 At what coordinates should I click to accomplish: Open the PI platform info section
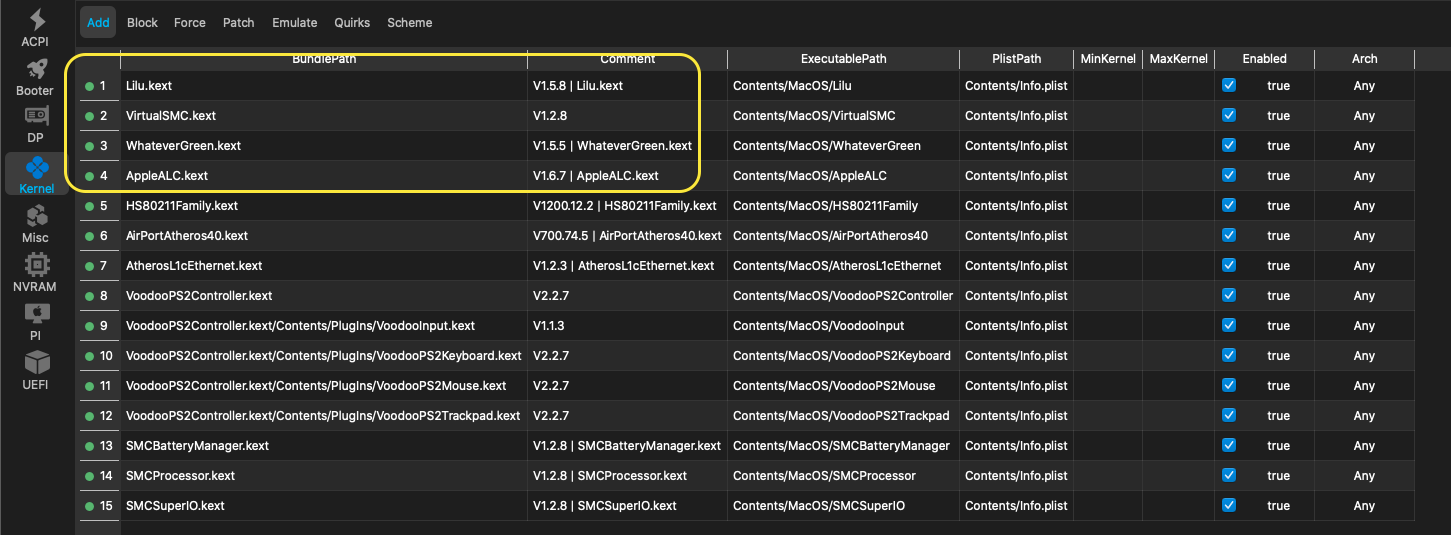point(36,322)
